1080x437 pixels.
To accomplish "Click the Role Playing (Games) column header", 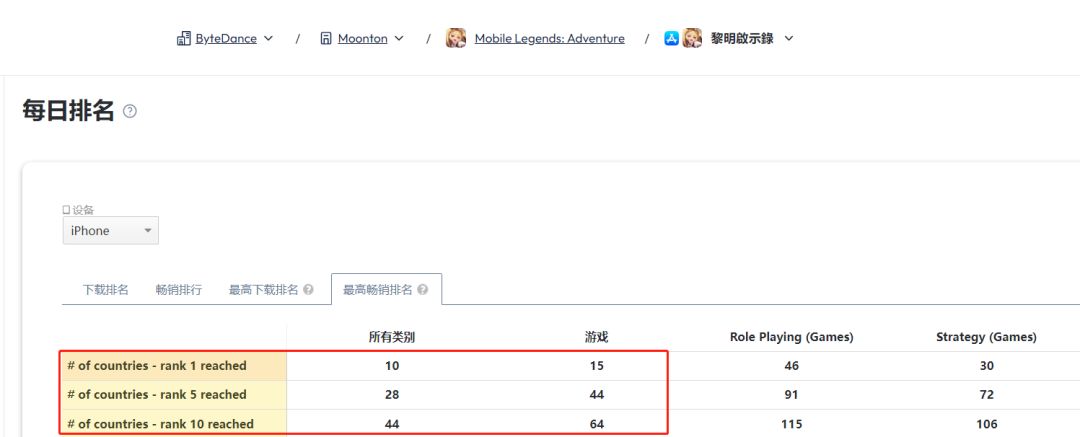I will [x=791, y=337].
